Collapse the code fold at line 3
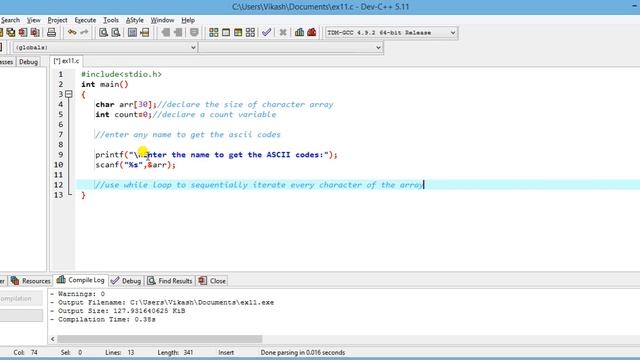640x360 pixels. tap(69, 94)
